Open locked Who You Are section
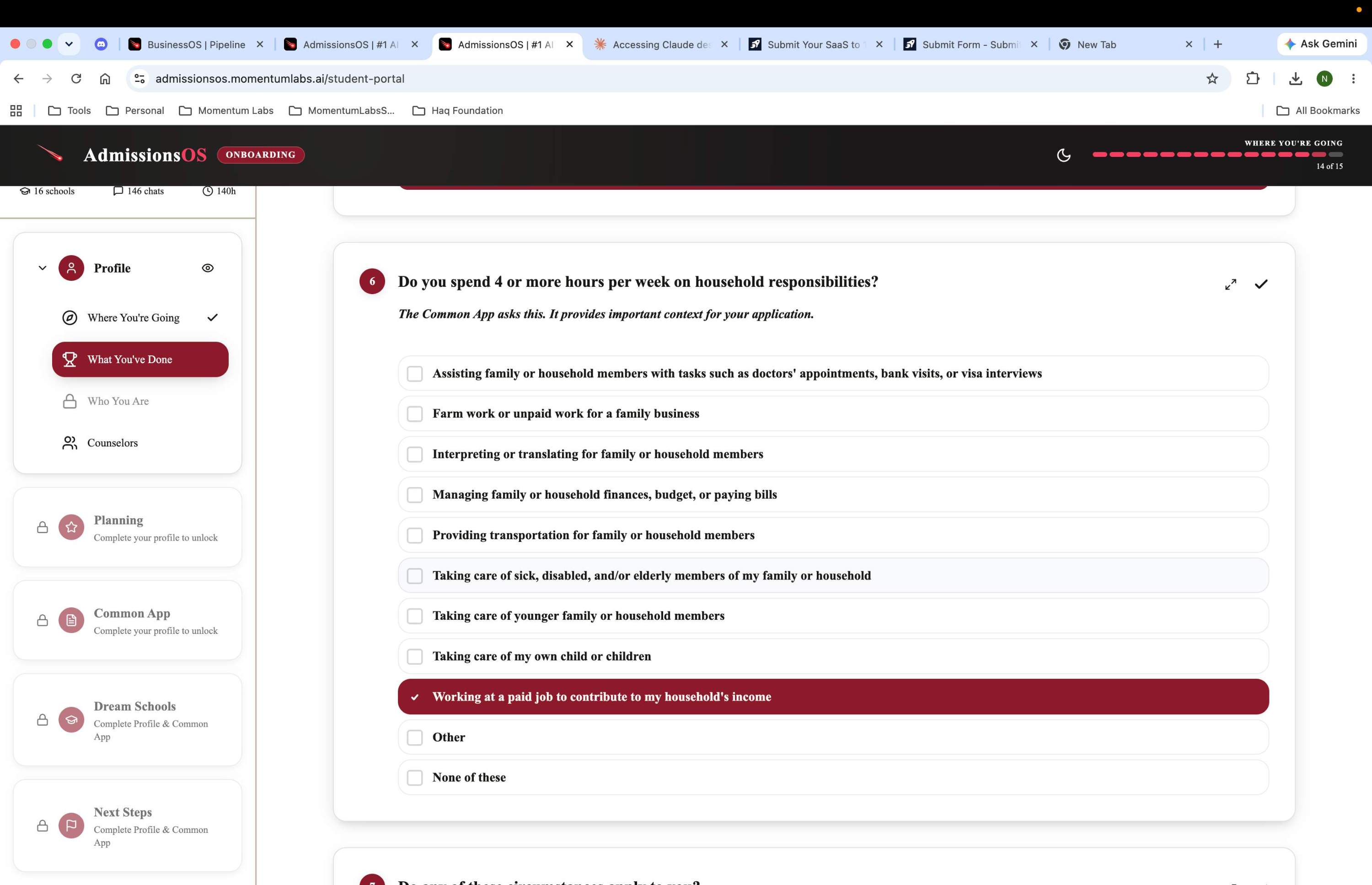The height and width of the screenshot is (885, 1372). pyautogui.click(x=140, y=401)
